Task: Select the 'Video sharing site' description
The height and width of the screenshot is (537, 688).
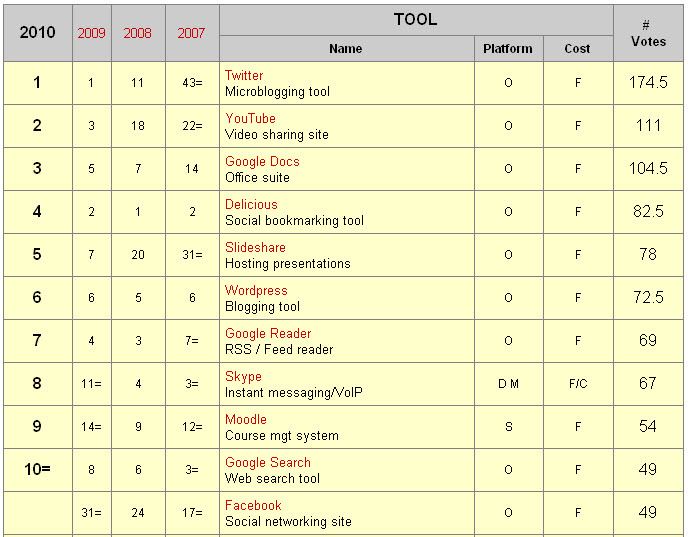Action: (x=277, y=134)
